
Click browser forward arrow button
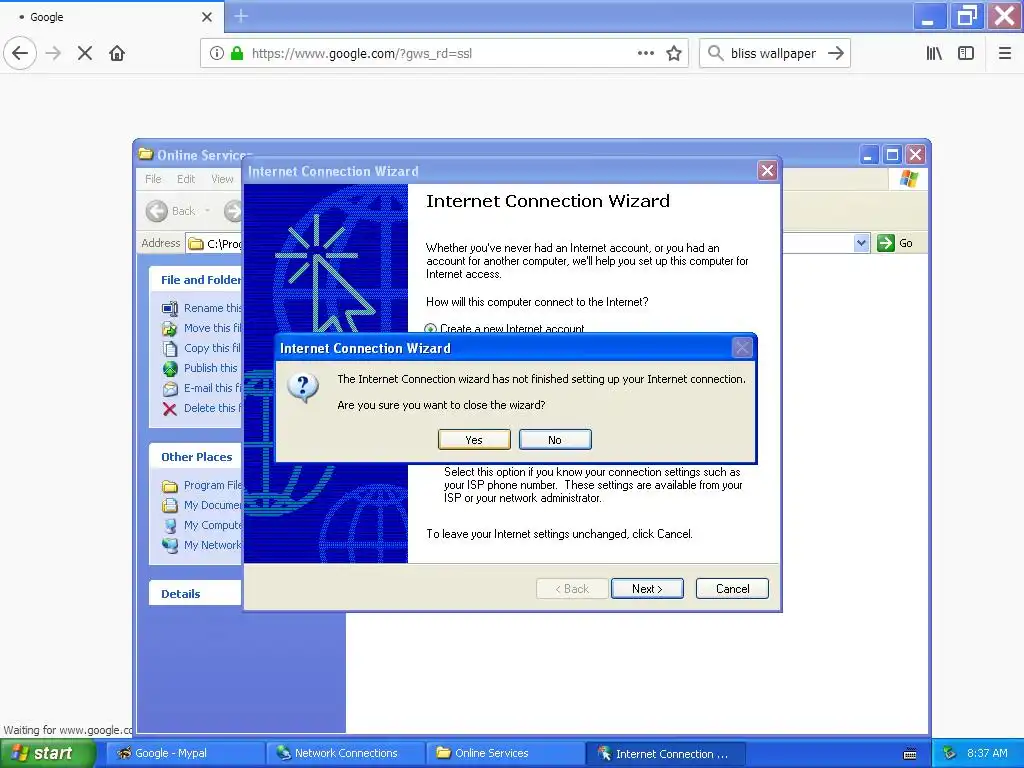54,53
